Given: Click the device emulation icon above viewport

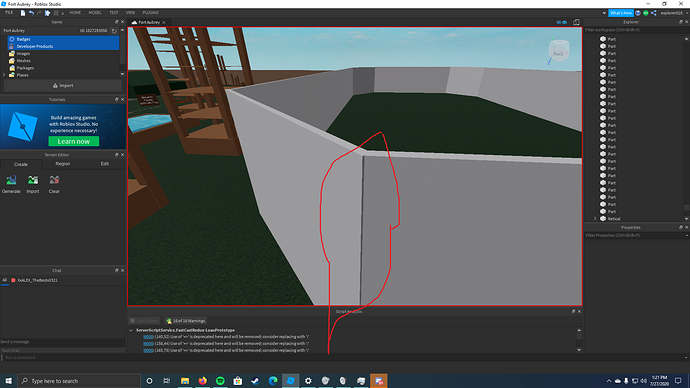Looking at the screenshot, I should pos(576,22).
